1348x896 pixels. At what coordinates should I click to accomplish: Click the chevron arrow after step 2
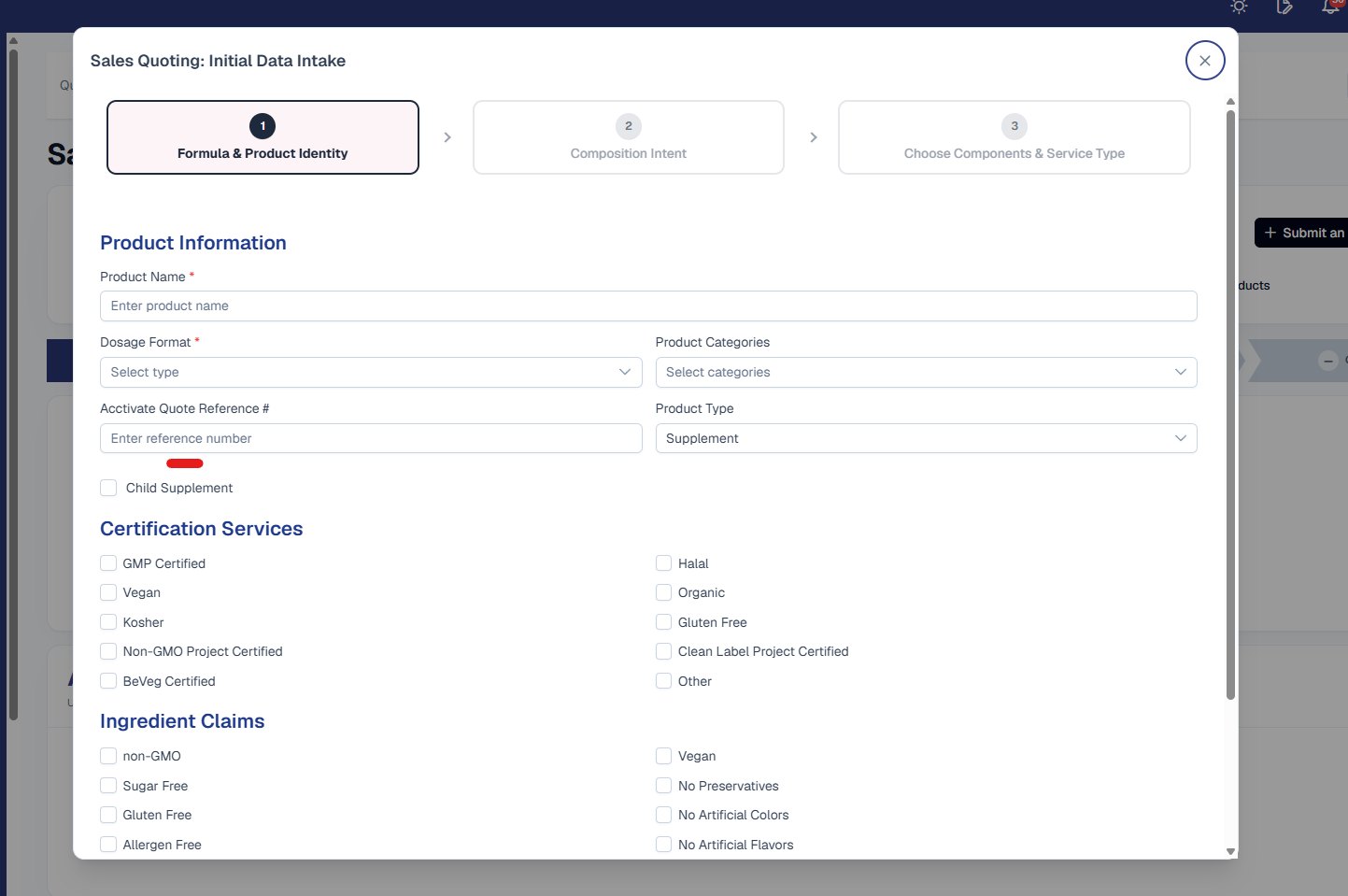(814, 137)
